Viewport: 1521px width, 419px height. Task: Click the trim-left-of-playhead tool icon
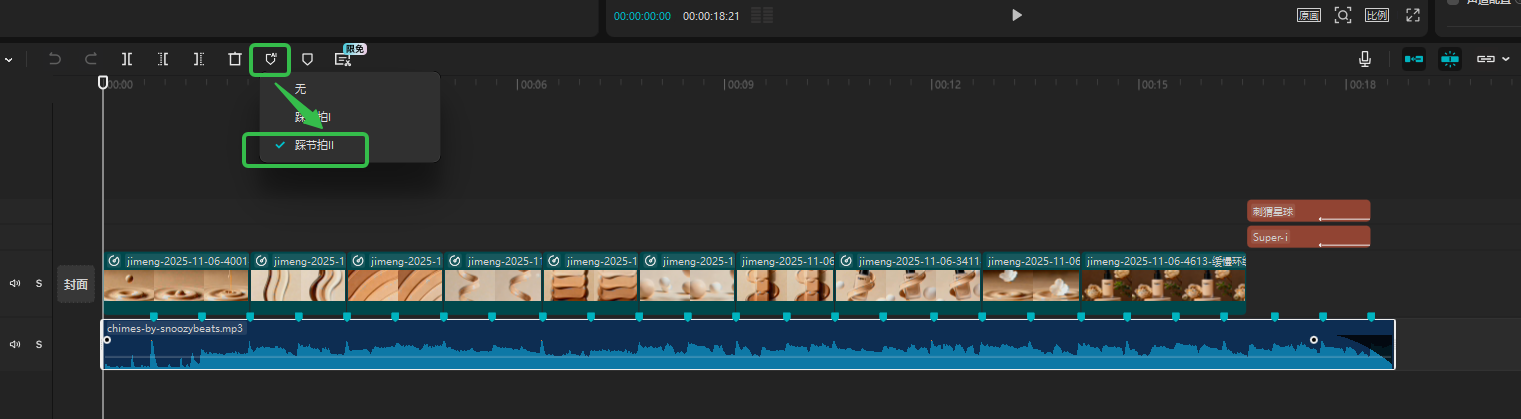163,59
